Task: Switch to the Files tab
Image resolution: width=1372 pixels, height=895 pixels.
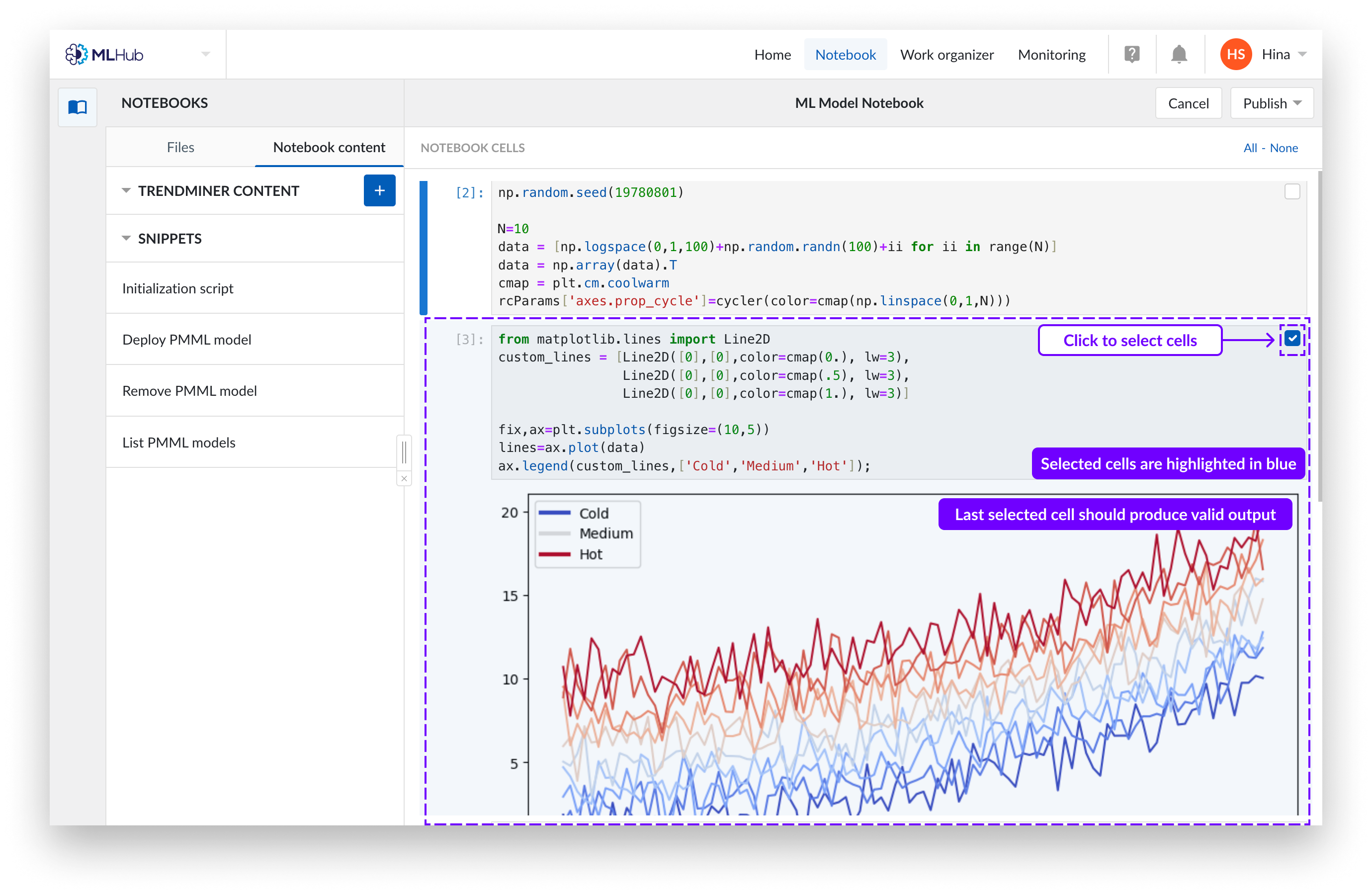Action: (180, 147)
